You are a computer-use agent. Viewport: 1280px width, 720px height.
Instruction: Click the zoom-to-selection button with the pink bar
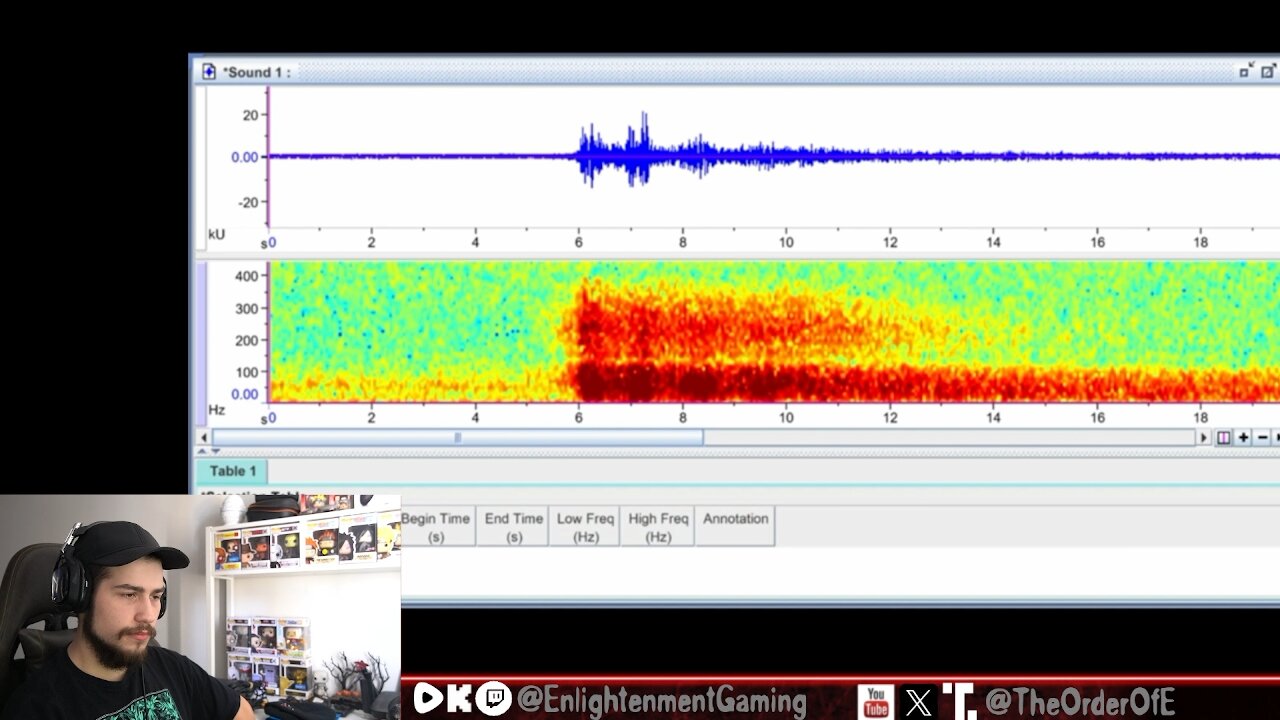1223,437
